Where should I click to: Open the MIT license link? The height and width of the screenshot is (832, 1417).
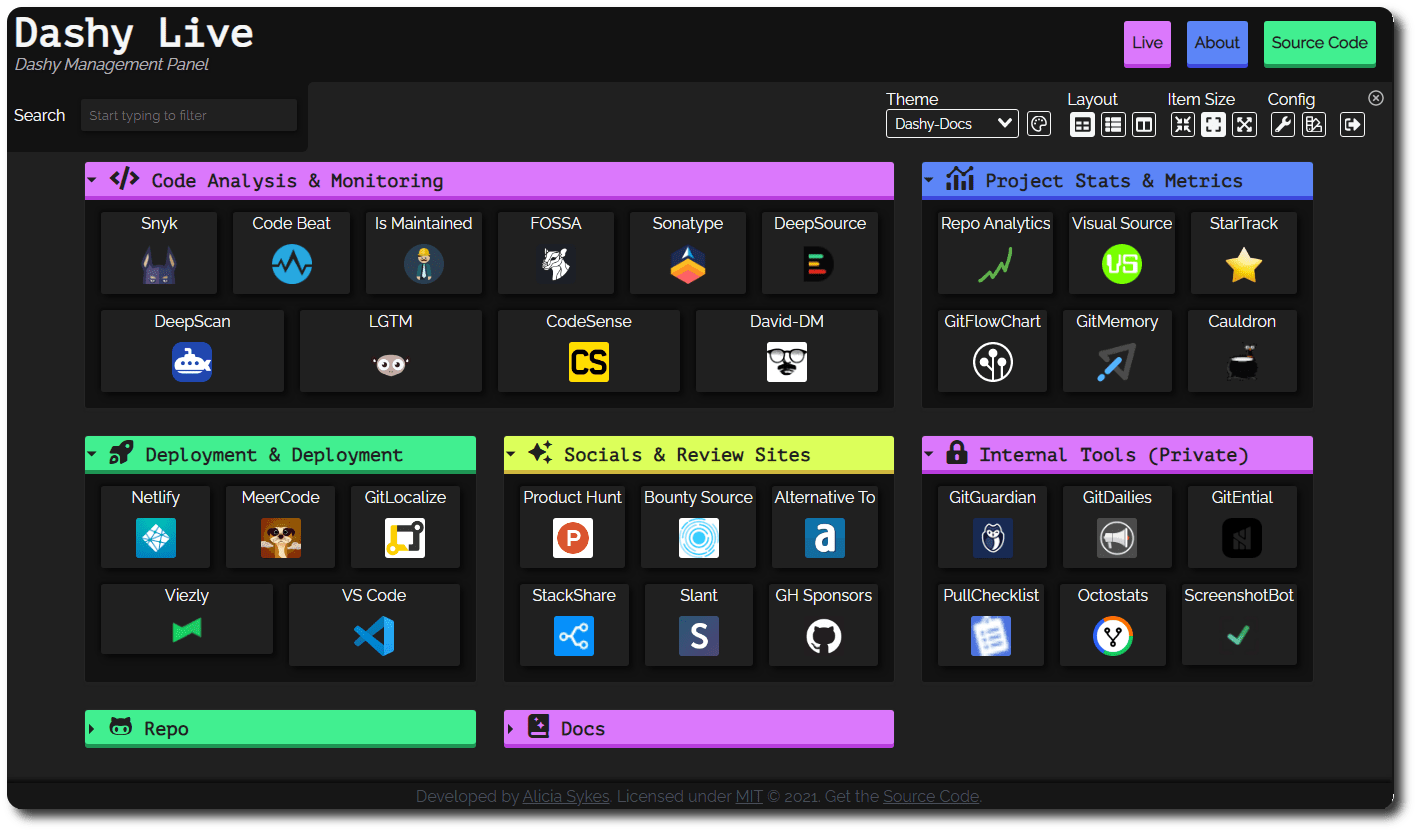tap(749, 797)
